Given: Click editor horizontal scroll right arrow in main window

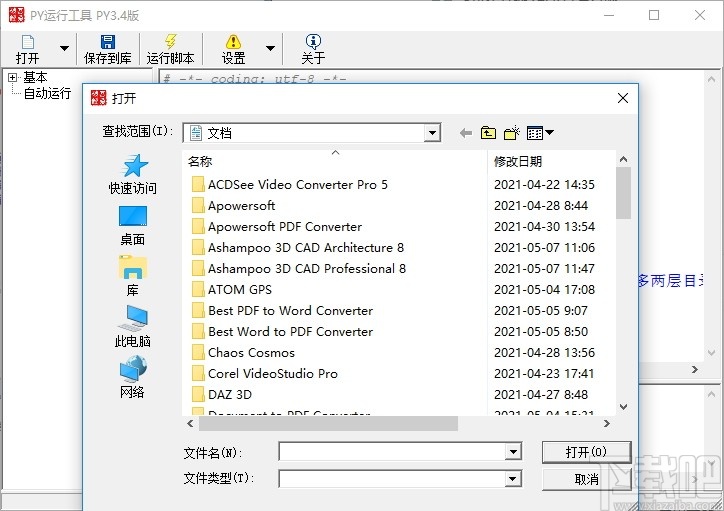Looking at the screenshot, I should [x=694, y=369].
